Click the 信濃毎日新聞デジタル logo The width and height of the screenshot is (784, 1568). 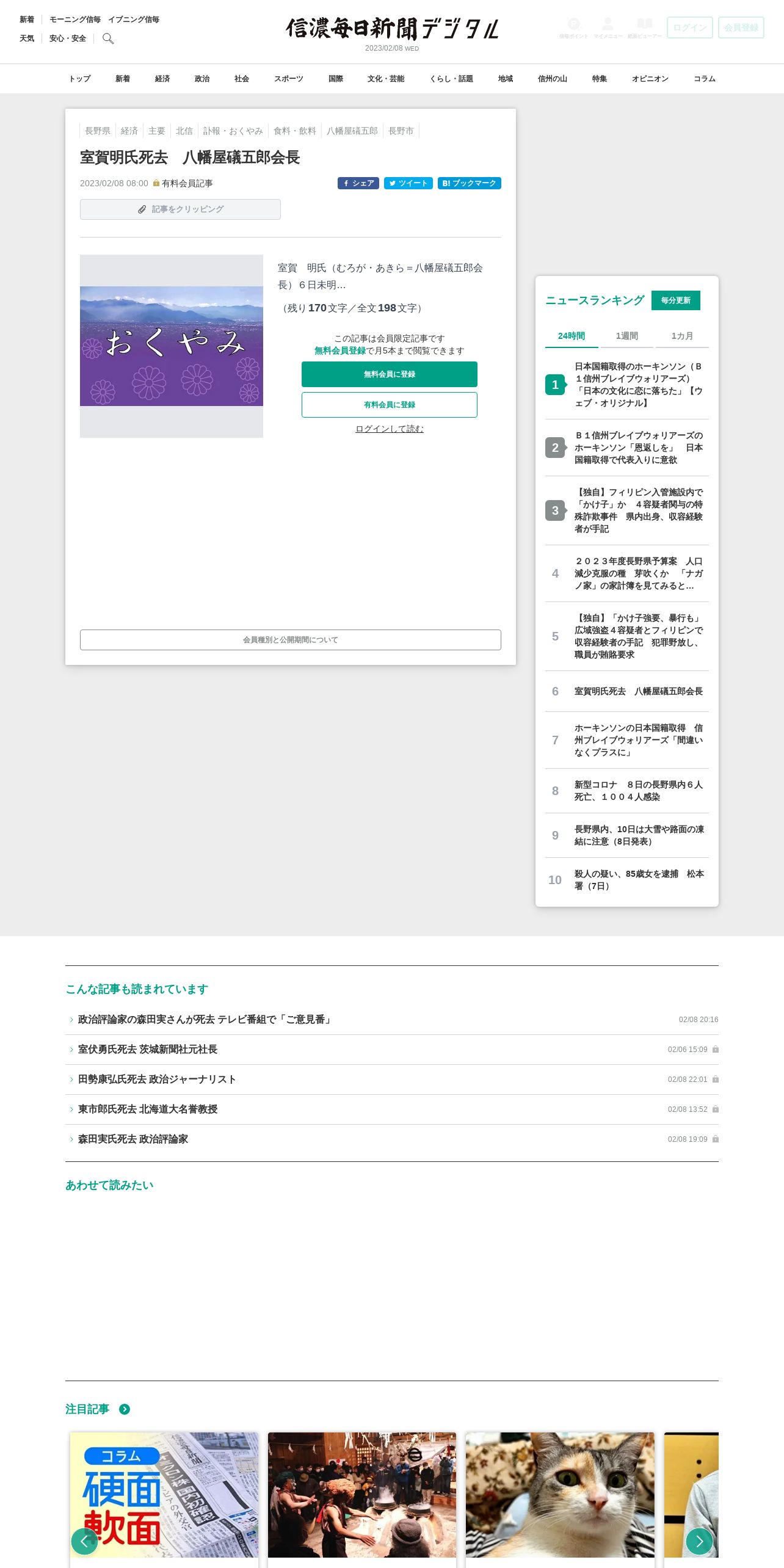(x=392, y=29)
